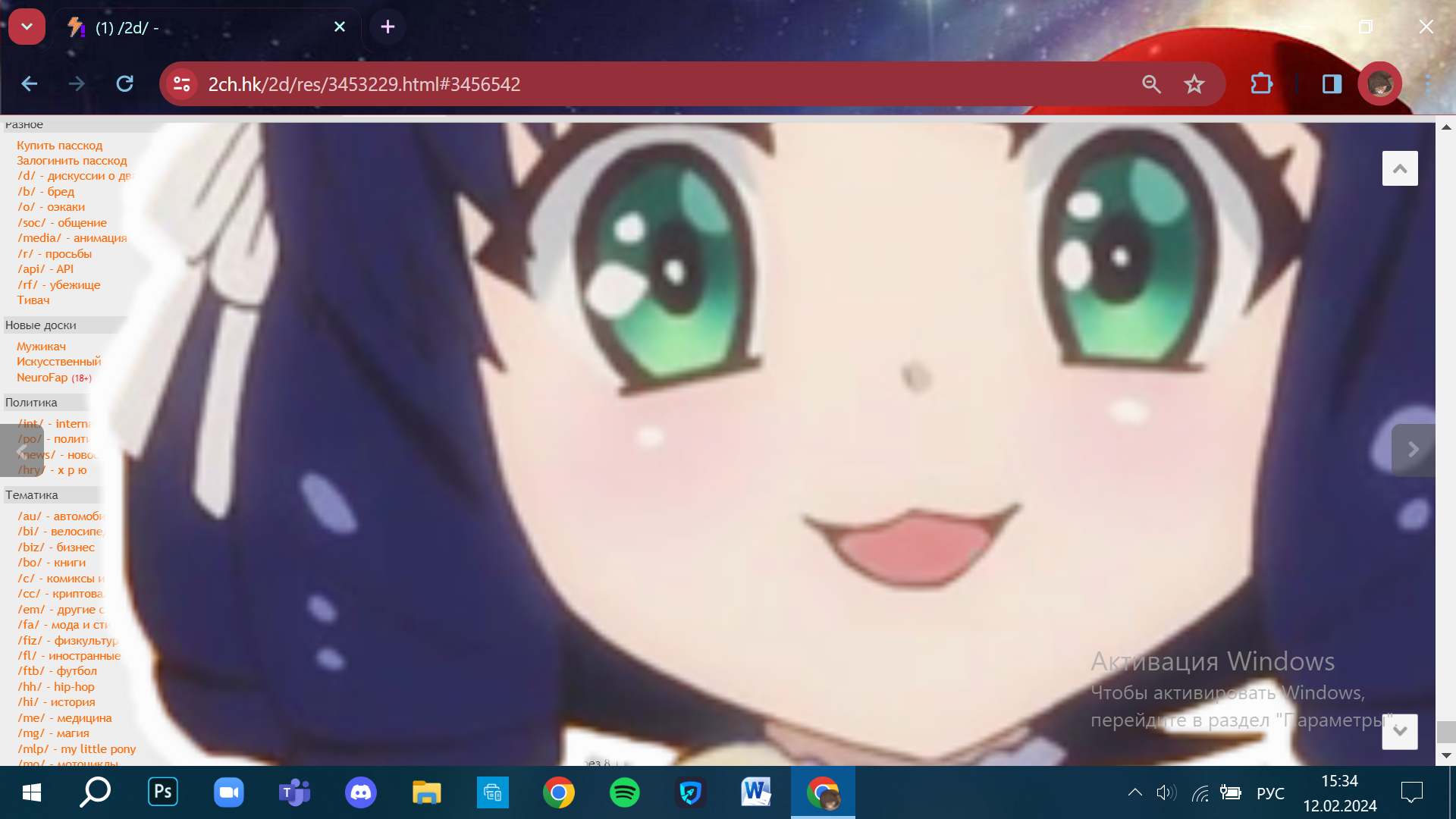The image size is (1456, 819).
Task: Jump to page bottom with down arrow button
Action: (x=1400, y=731)
